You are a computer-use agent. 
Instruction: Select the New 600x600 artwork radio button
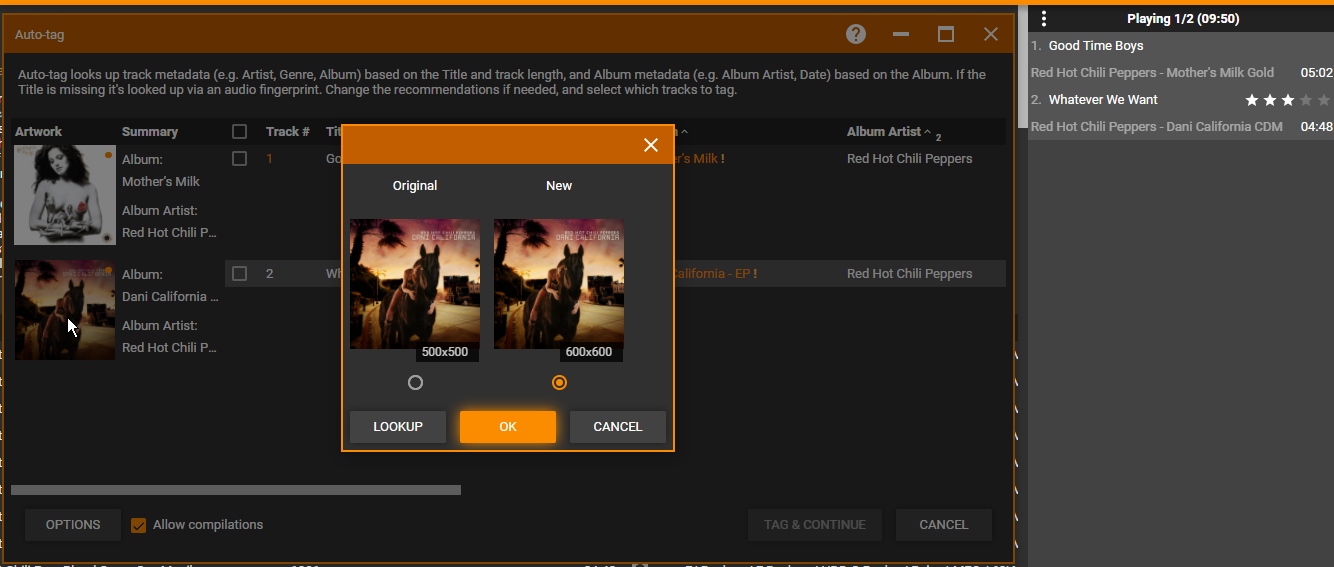tap(559, 382)
